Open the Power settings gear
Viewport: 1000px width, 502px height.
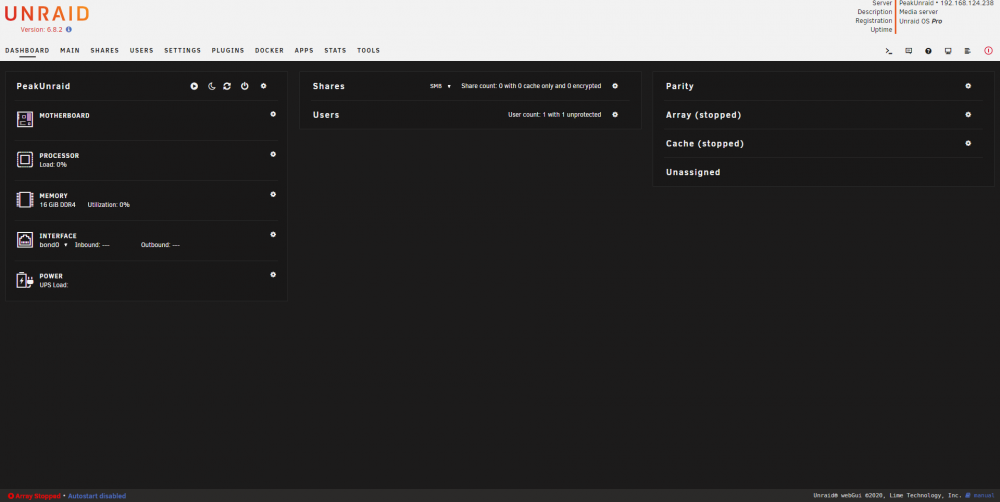(x=273, y=275)
